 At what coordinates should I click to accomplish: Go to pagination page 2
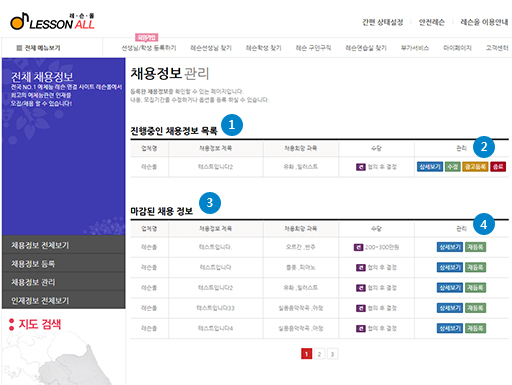319,354
